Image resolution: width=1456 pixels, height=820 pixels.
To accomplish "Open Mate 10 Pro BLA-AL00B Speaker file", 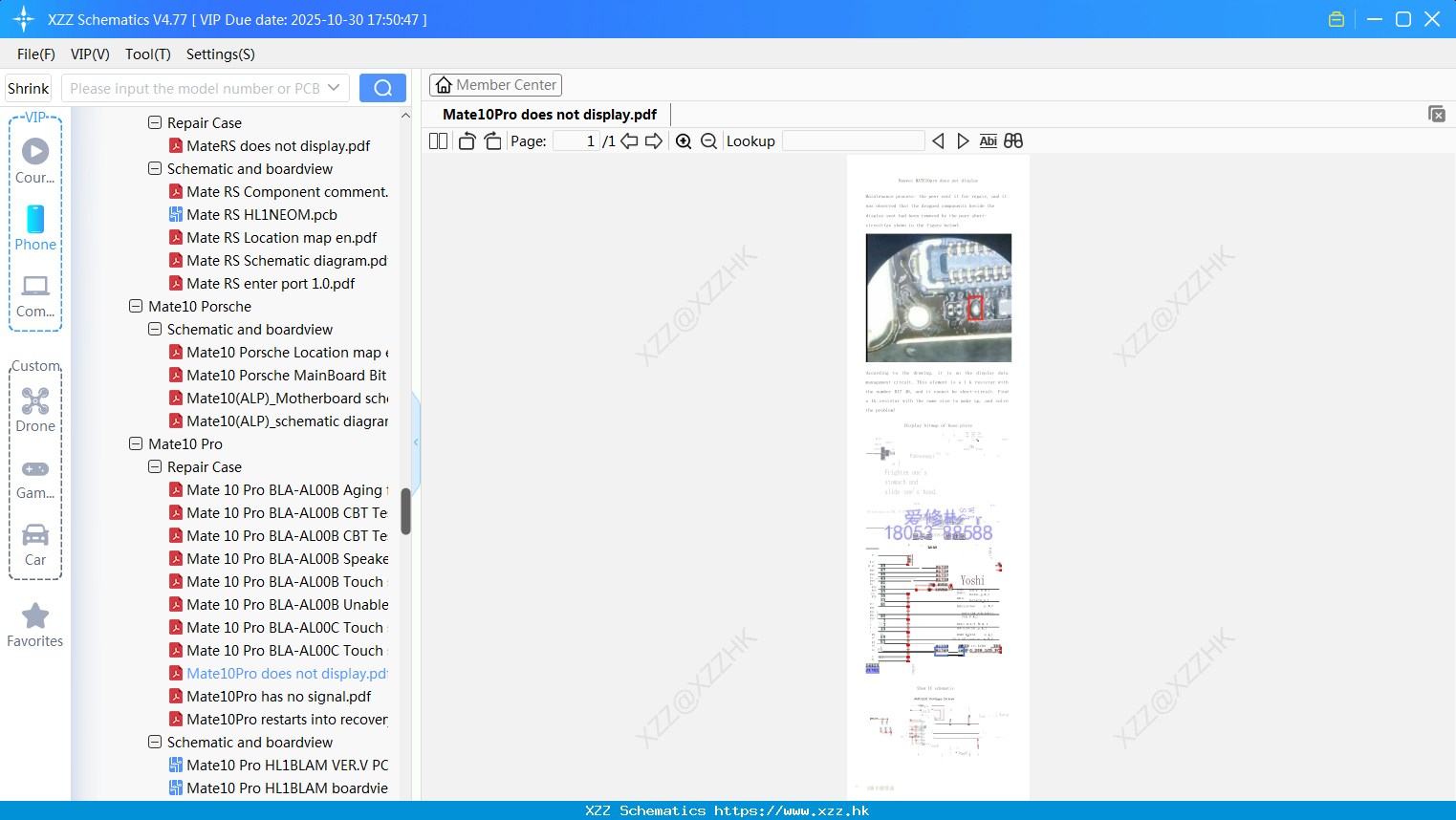I will (x=287, y=559).
